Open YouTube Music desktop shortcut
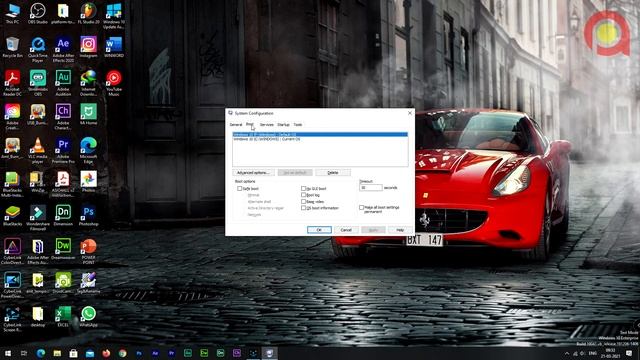The width and height of the screenshot is (640, 360). click(113, 82)
